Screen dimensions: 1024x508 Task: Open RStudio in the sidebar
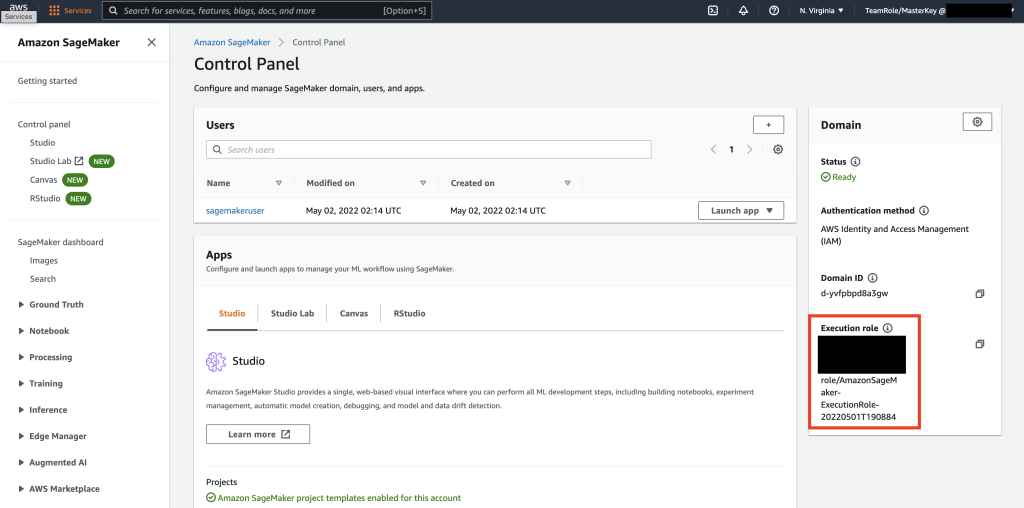coord(45,198)
